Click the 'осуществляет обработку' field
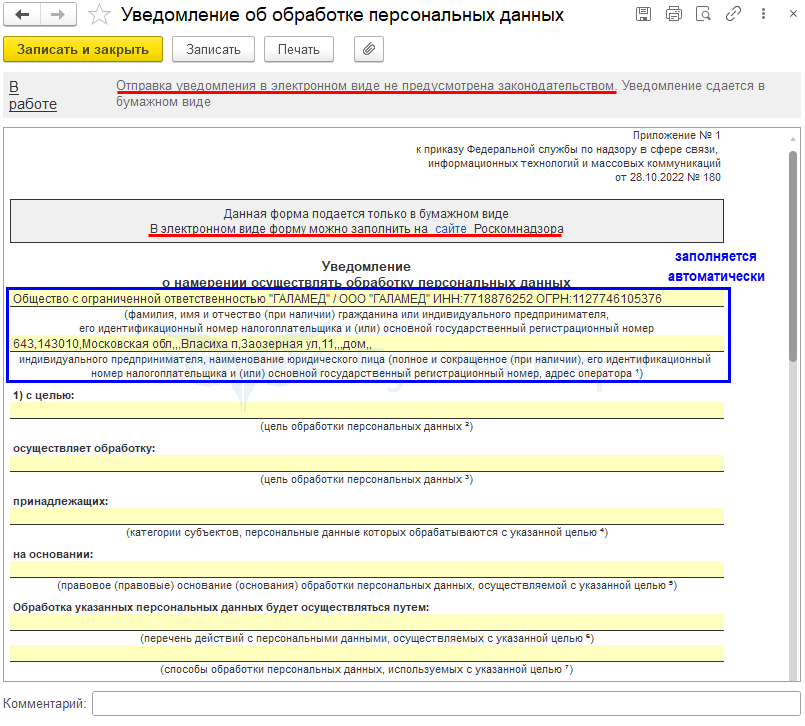Screen dimensions: 805x726 point(367,464)
